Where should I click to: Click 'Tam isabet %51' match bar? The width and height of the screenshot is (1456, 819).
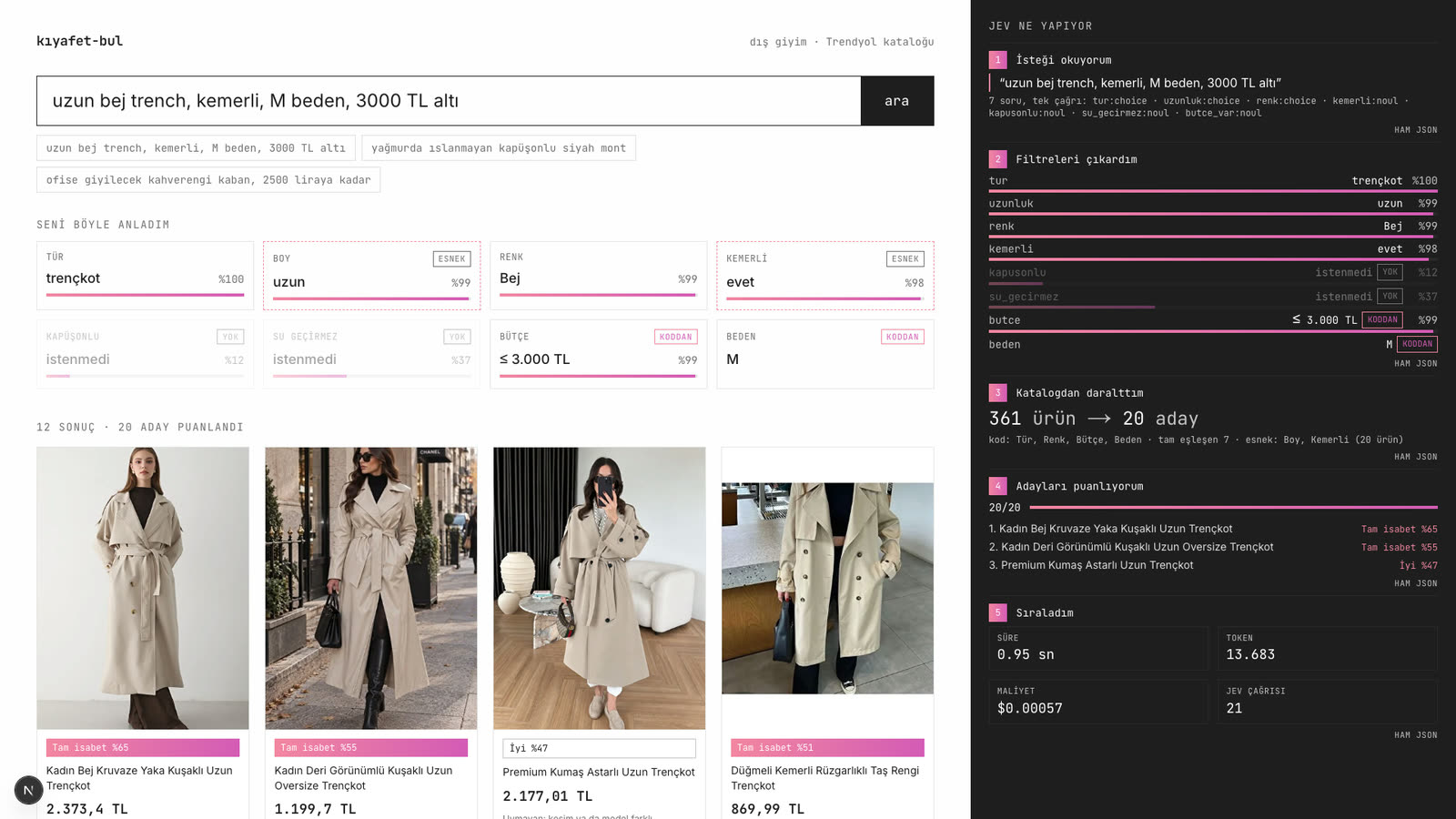827,748
